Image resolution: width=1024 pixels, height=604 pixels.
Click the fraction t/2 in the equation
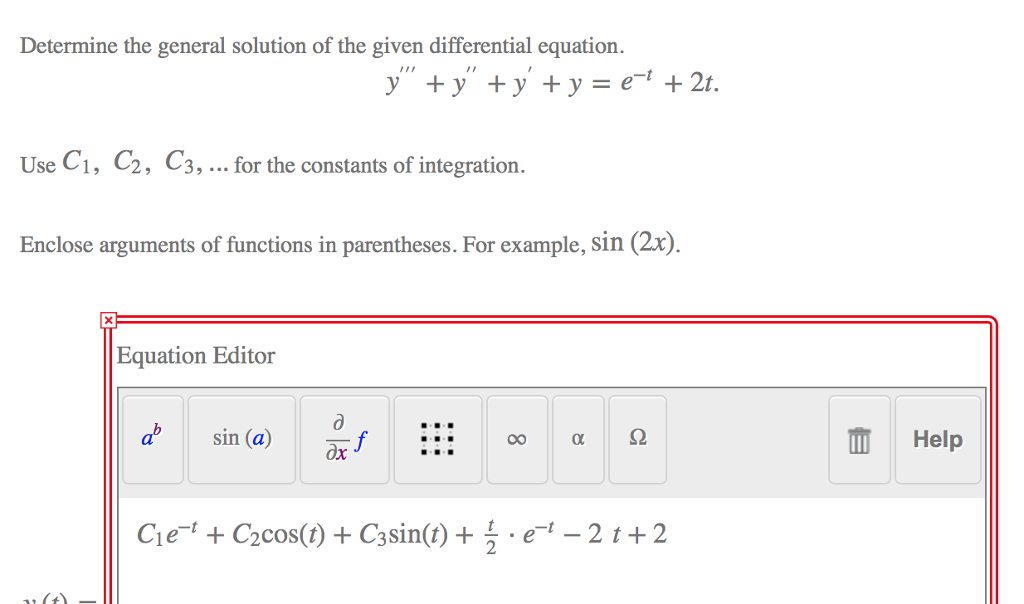point(490,535)
